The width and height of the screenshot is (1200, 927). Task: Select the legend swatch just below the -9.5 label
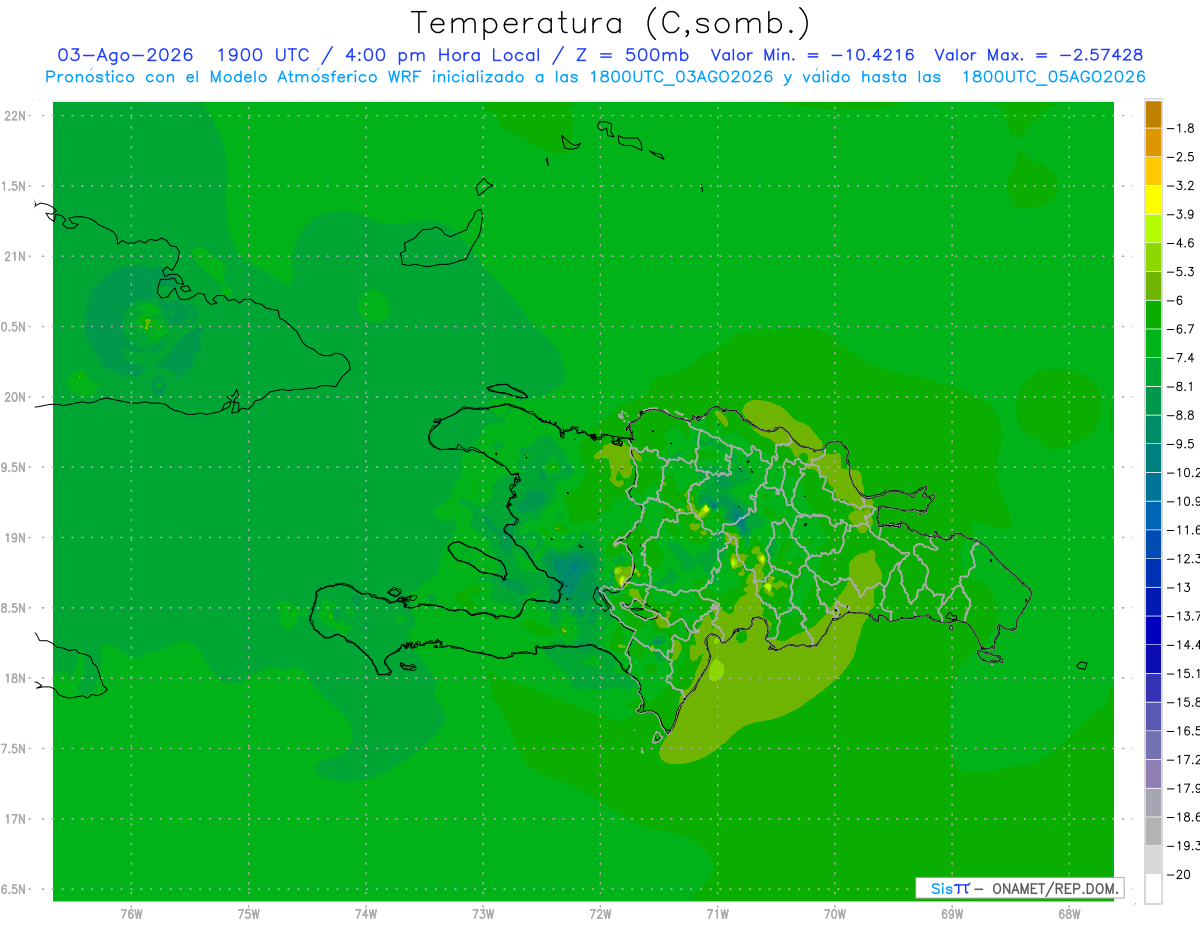point(1153,458)
